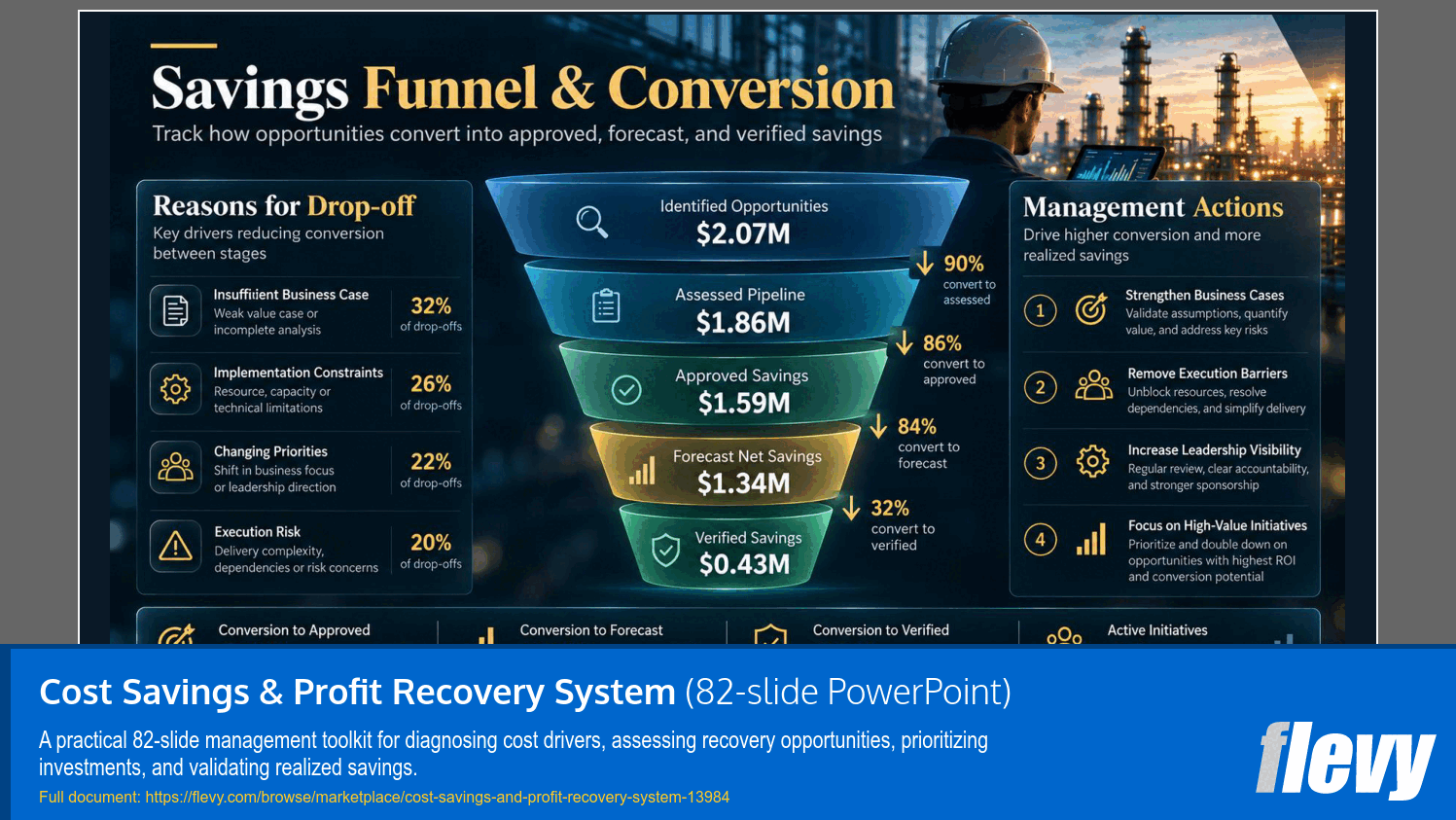Click the document icon for Insufficient Business Case

tap(175, 310)
